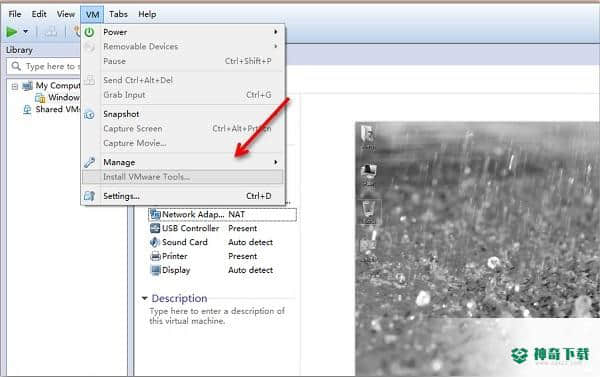Click the green Power On play button
600x377 pixels.
pos(12,32)
